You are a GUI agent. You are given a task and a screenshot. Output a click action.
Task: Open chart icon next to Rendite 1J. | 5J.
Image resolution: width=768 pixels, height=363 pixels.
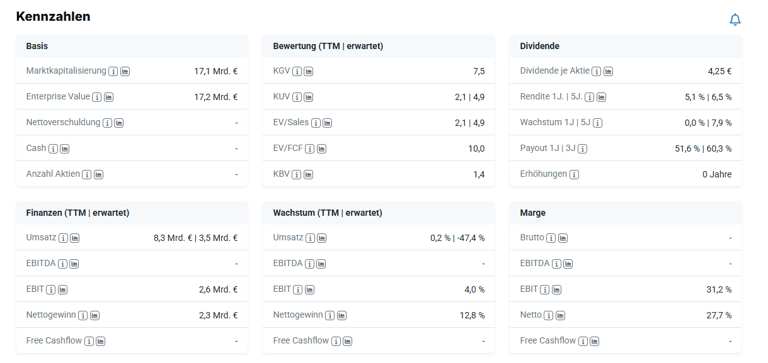coord(601,97)
